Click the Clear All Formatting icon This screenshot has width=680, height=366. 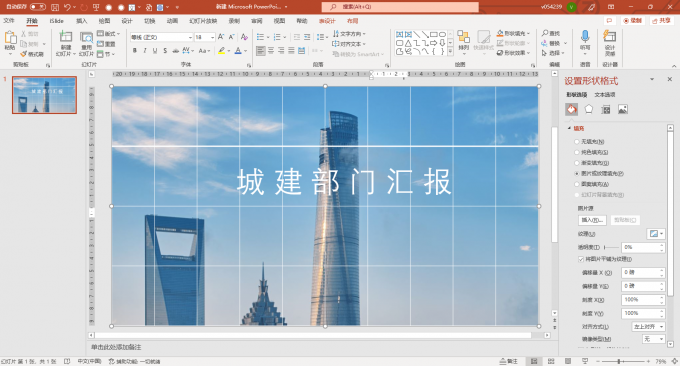pyautogui.click(x=244, y=37)
